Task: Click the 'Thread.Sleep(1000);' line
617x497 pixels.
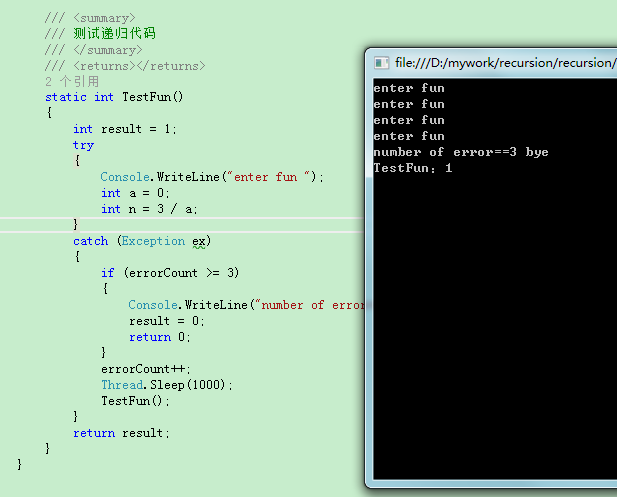Action: tap(167, 385)
